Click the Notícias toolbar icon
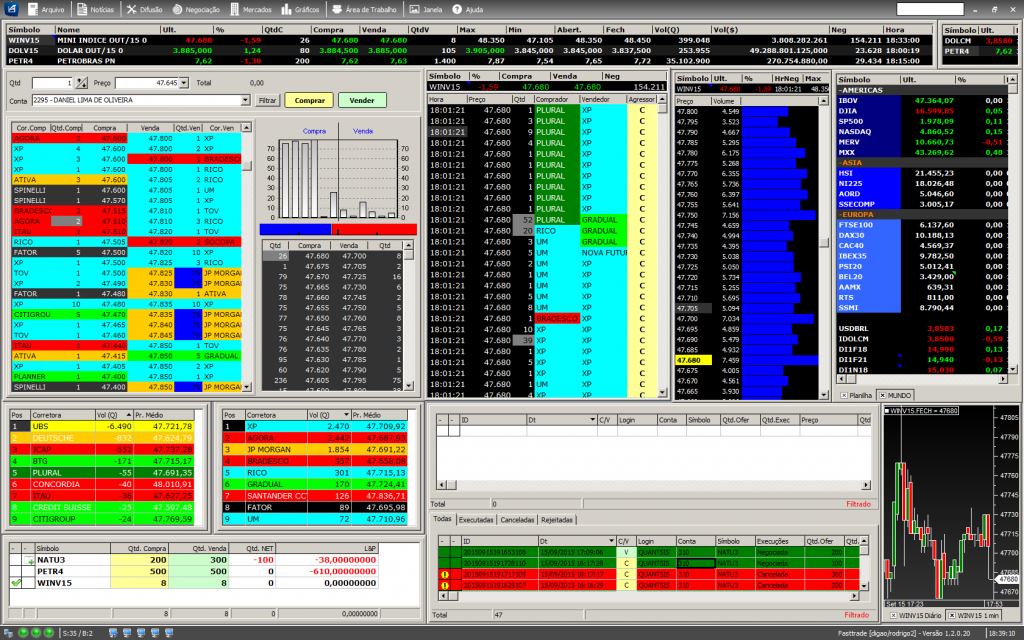The image size is (1024, 640). [x=95, y=9]
